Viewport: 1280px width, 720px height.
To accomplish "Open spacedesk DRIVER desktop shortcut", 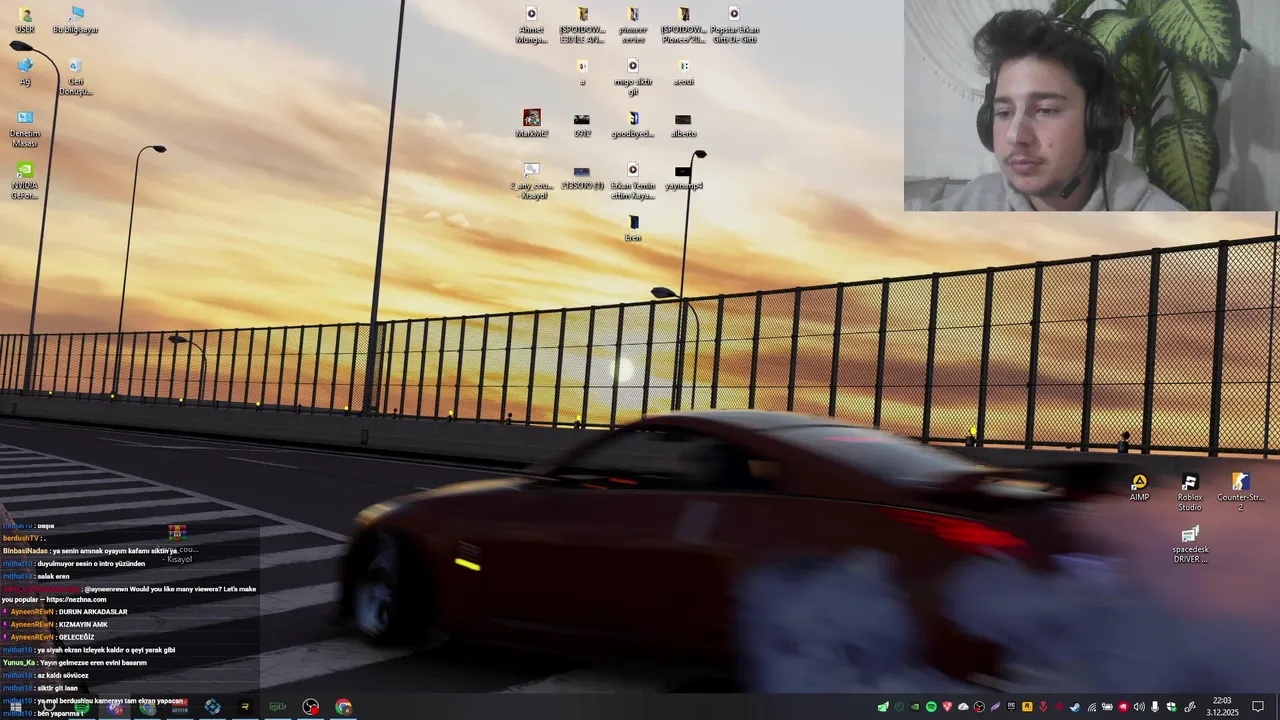I will pyautogui.click(x=1190, y=545).
